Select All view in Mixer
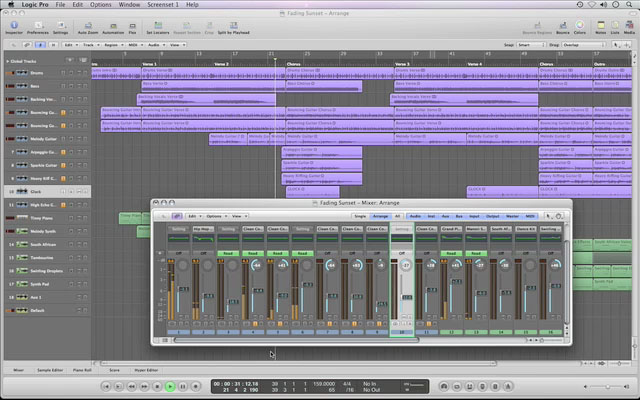Image resolution: width=640 pixels, height=400 pixels. coord(397,216)
